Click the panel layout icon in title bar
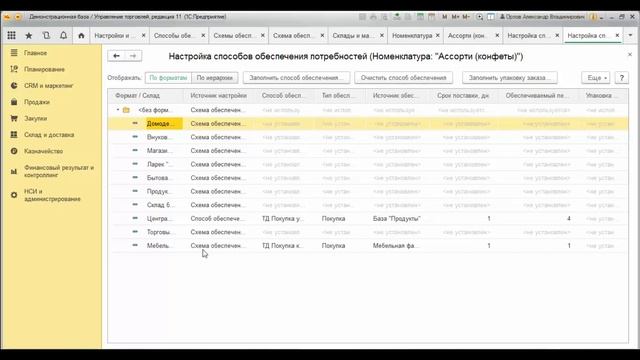The height and width of the screenshot is (360, 640). coord(491,17)
